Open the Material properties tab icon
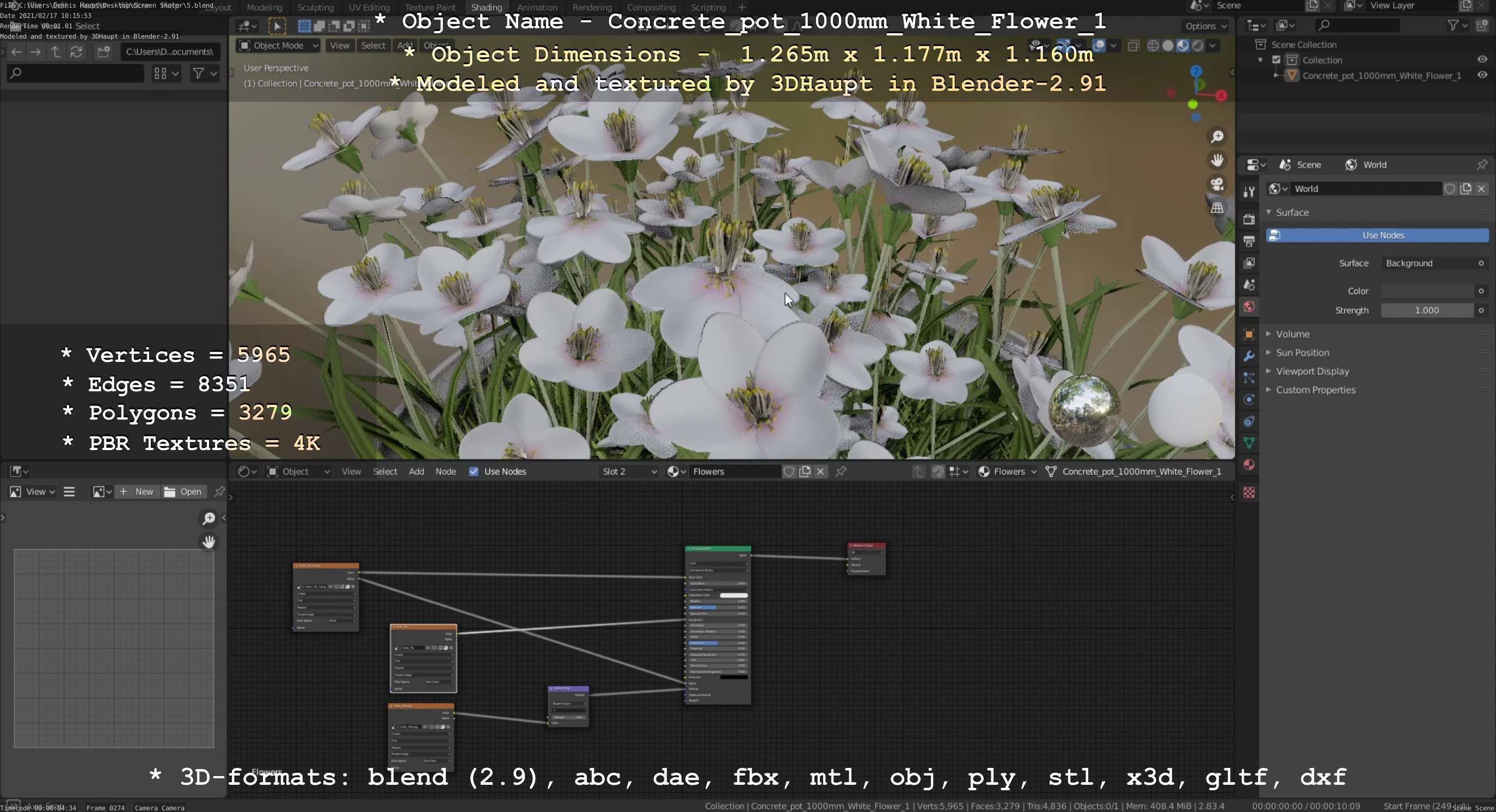Viewport: 1496px width, 812px height. tap(1249, 464)
